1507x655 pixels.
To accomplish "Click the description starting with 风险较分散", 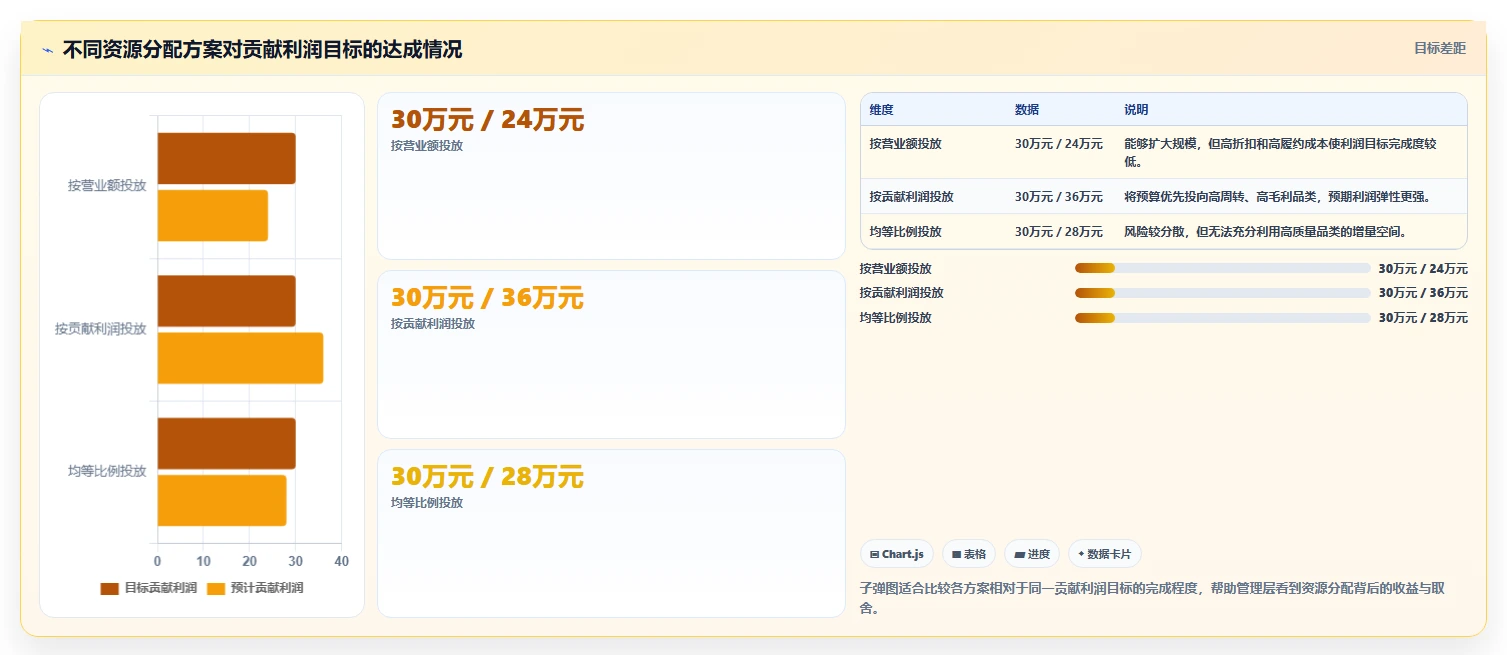I will pyautogui.click(x=1266, y=232).
